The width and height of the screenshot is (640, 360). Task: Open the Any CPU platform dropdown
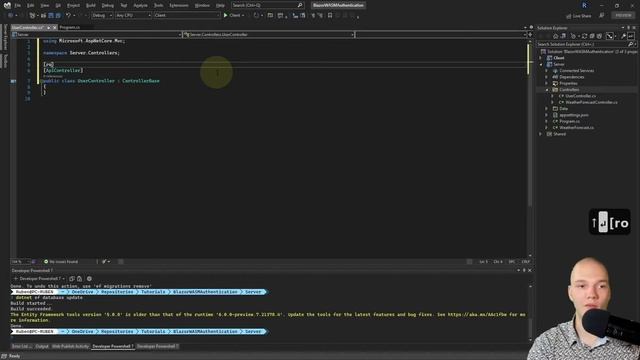tap(133, 16)
